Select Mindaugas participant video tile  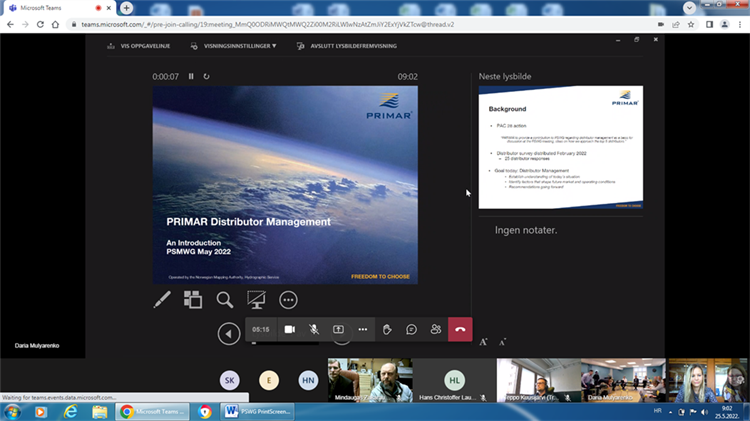click(370, 380)
